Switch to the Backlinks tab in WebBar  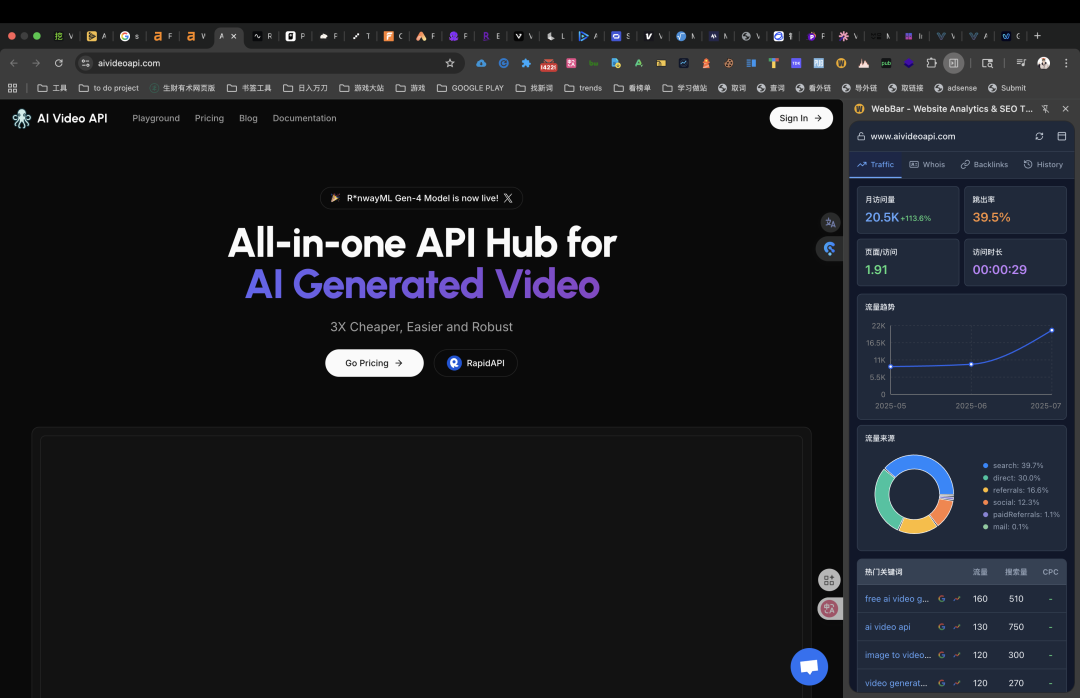[984, 165]
